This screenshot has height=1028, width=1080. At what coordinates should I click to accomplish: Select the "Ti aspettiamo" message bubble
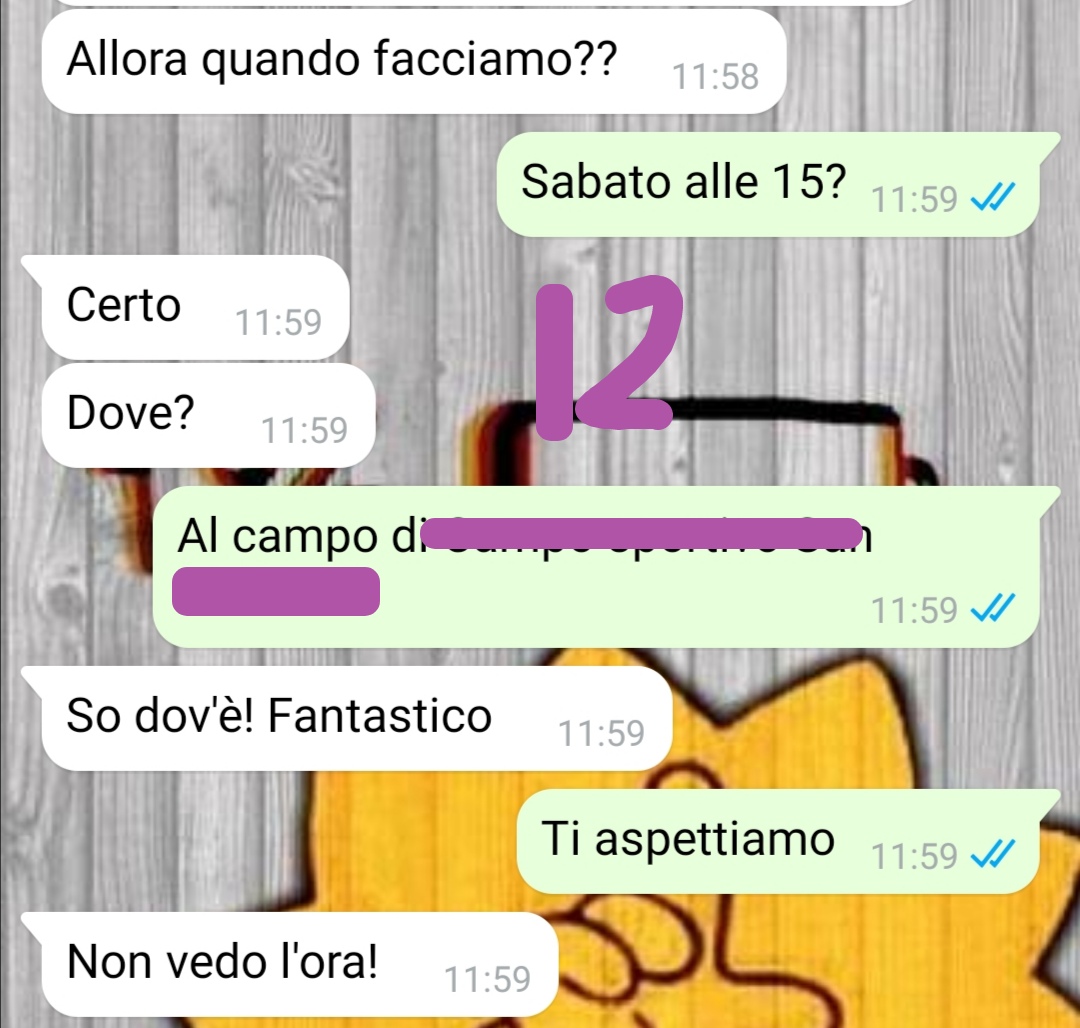(x=785, y=841)
